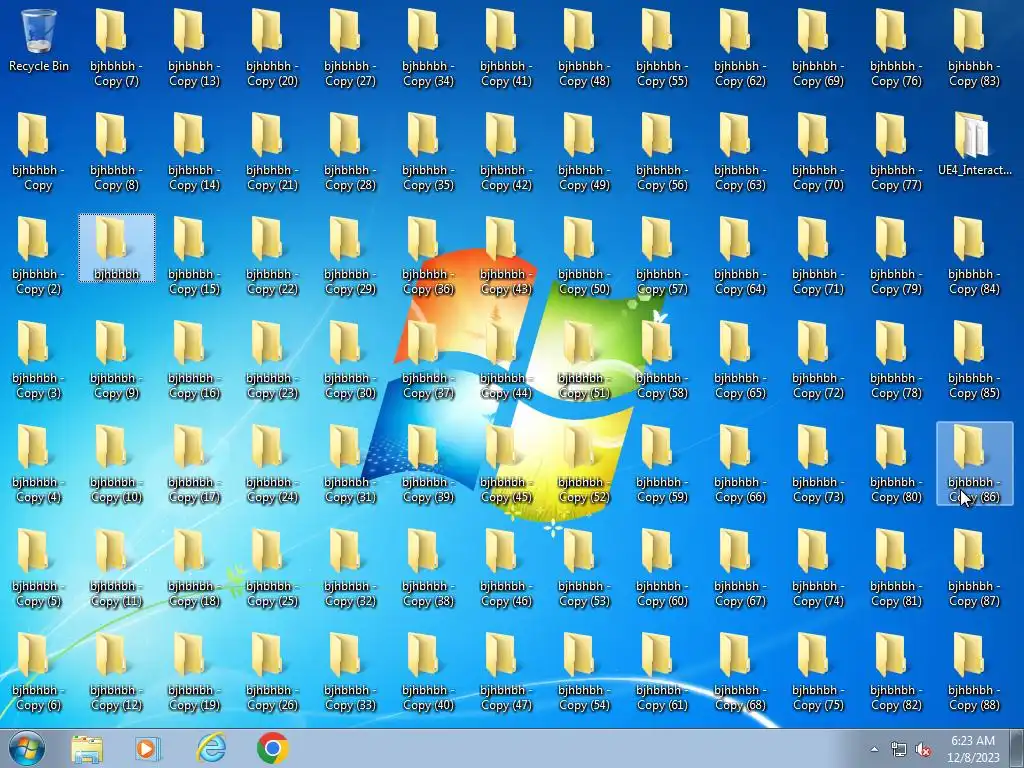Select folder bjhbhbh - Copy (15)

(194, 256)
